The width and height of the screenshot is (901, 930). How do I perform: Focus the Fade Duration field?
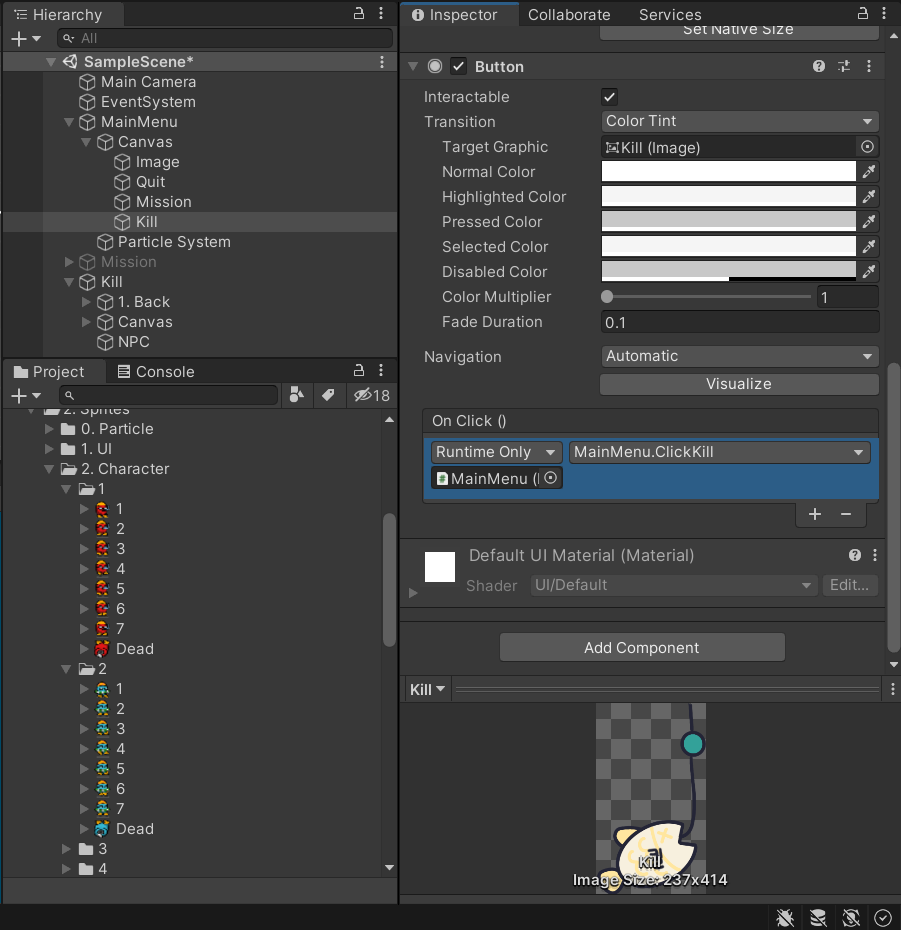tap(739, 322)
